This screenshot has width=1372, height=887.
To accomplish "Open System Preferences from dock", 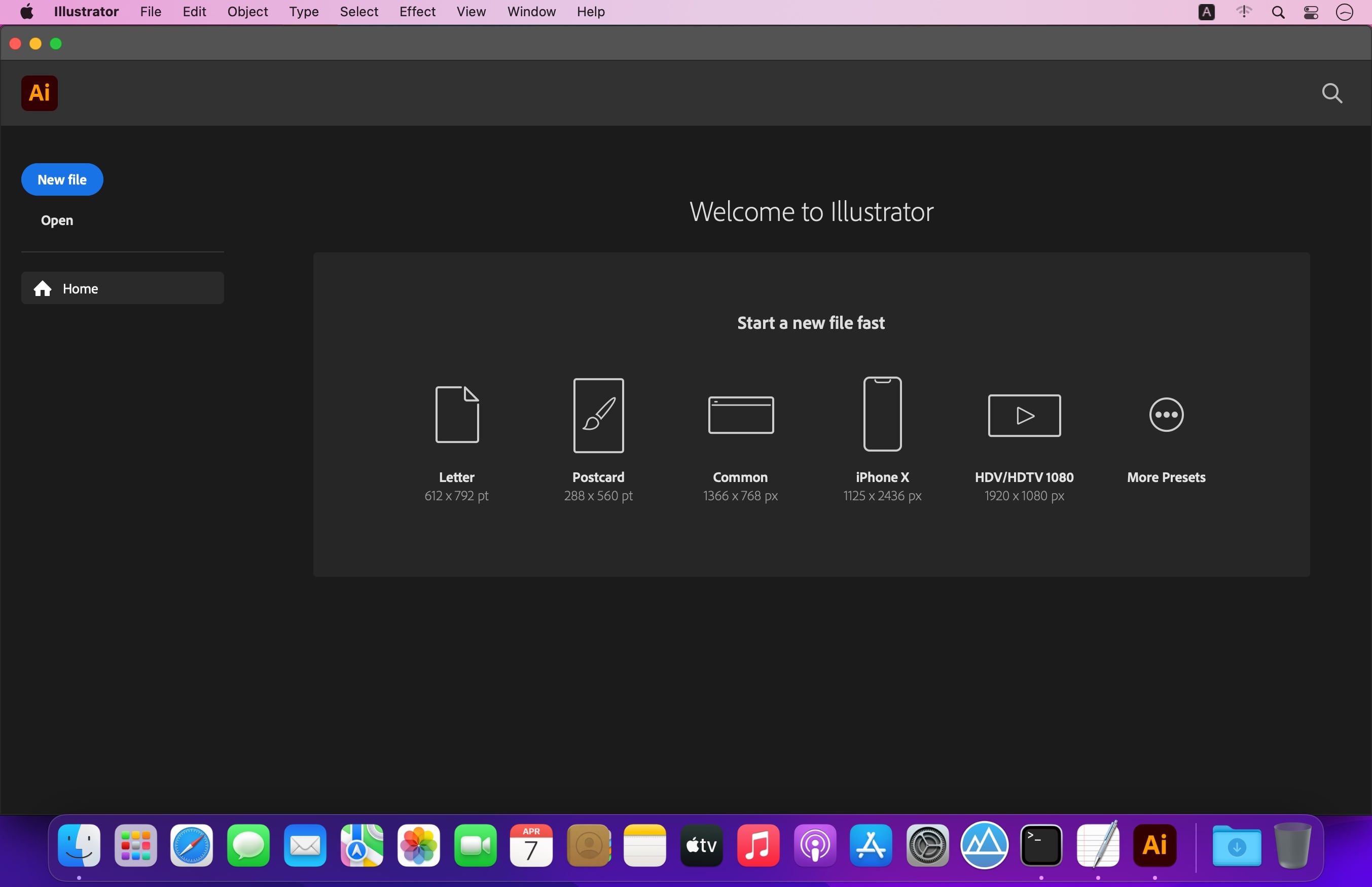I will click(926, 845).
